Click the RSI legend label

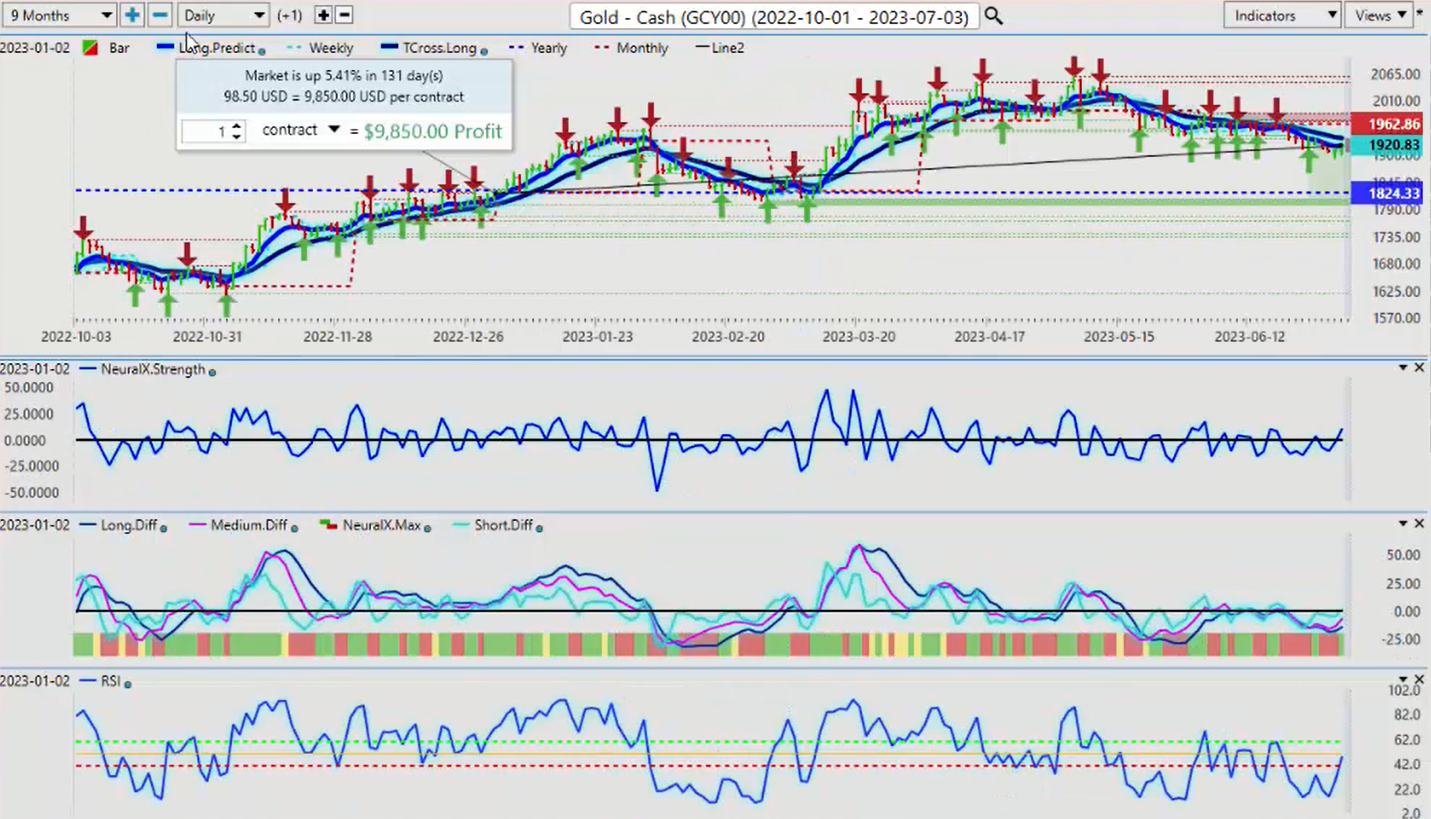pos(110,681)
